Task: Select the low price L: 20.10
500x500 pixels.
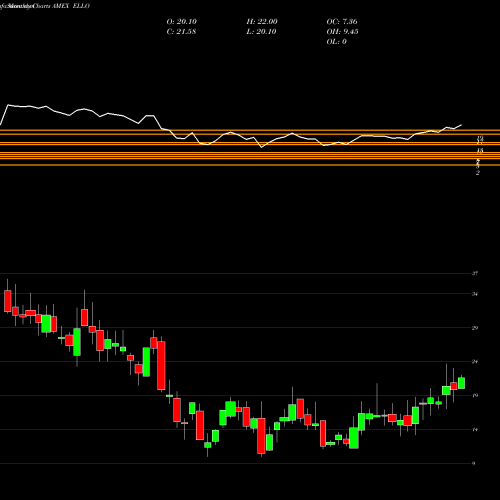Action: (262, 32)
